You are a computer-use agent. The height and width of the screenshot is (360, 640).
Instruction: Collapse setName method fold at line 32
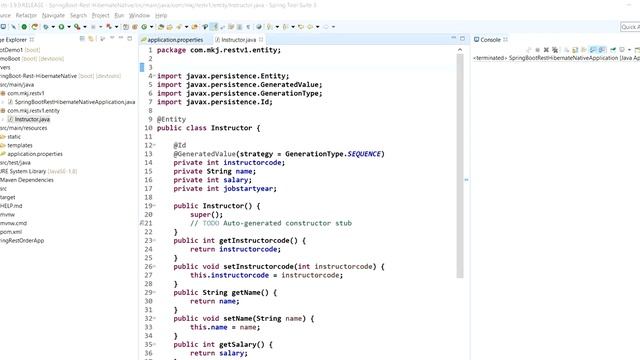[154, 318]
